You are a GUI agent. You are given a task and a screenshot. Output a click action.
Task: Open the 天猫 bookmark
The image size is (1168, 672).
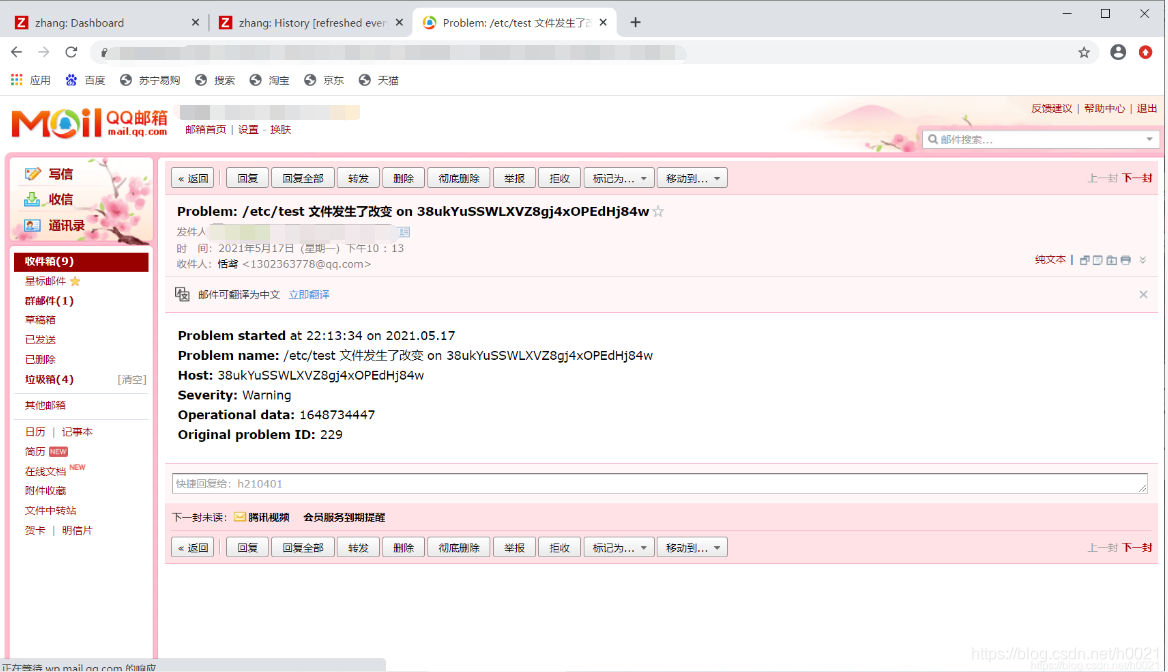(x=378, y=80)
